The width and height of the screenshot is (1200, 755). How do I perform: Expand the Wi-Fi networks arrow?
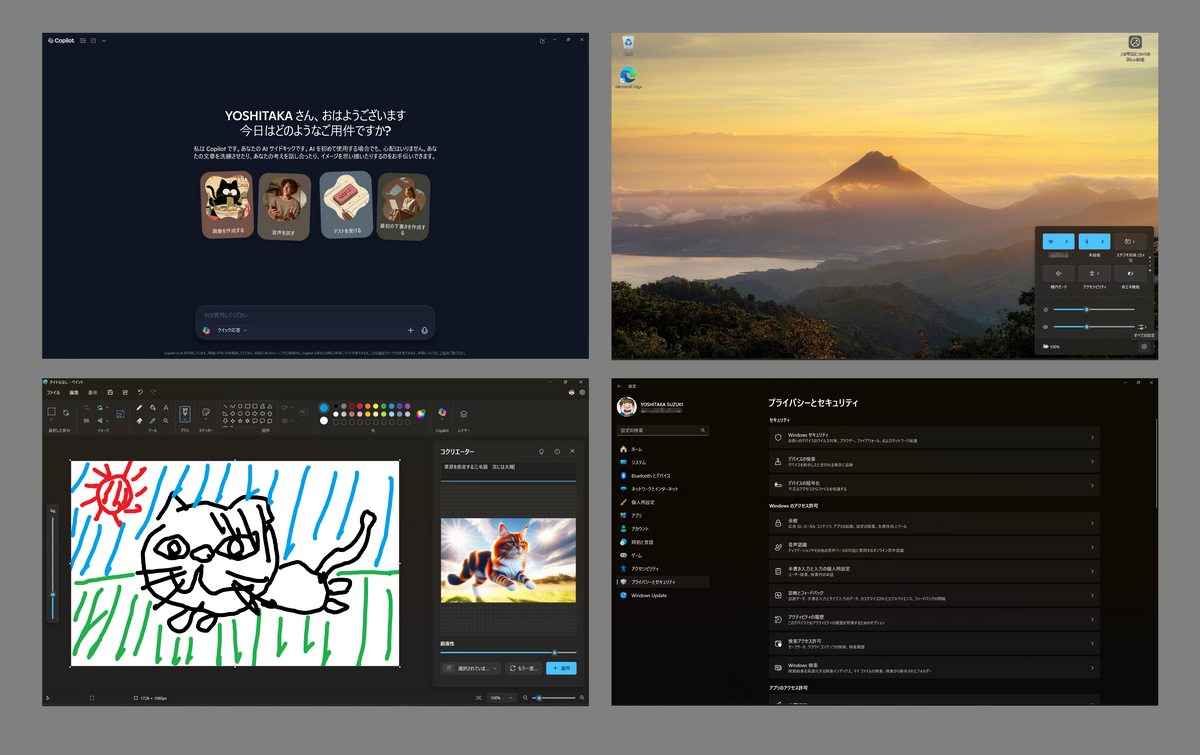pyautogui.click(x=1067, y=242)
